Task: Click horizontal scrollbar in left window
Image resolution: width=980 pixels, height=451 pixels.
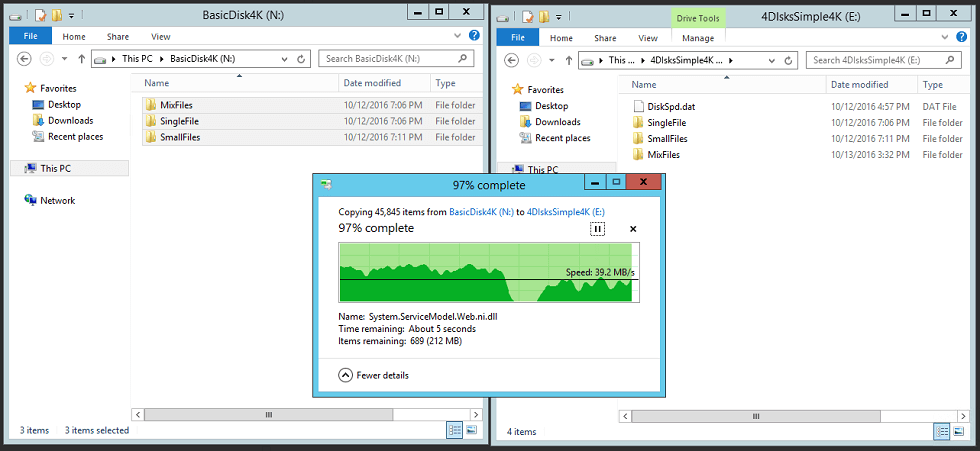Action: point(268,413)
